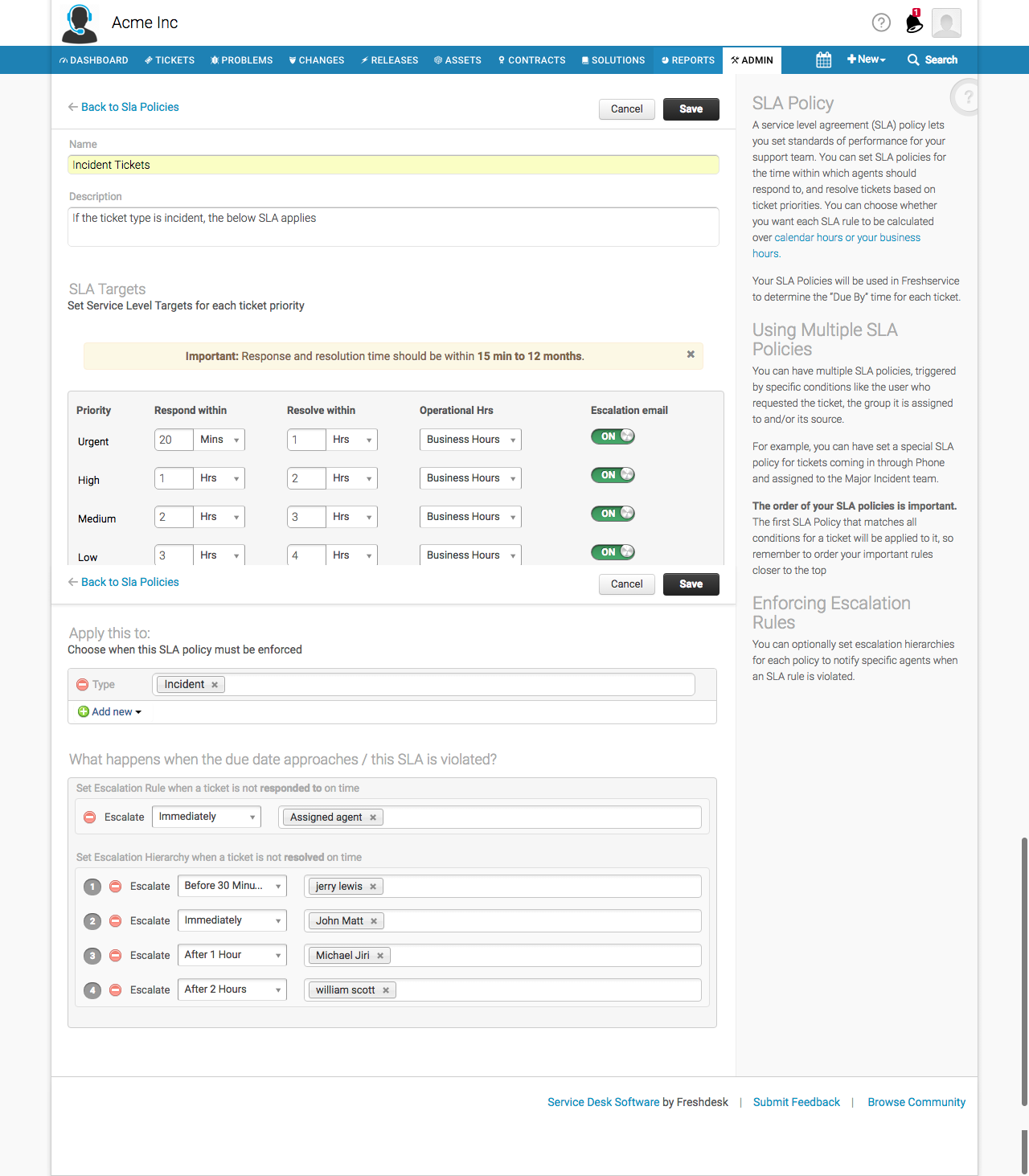
Task: Click the Acme Inc headset avatar logo
Action: pyautogui.click(x=79, y=23)
